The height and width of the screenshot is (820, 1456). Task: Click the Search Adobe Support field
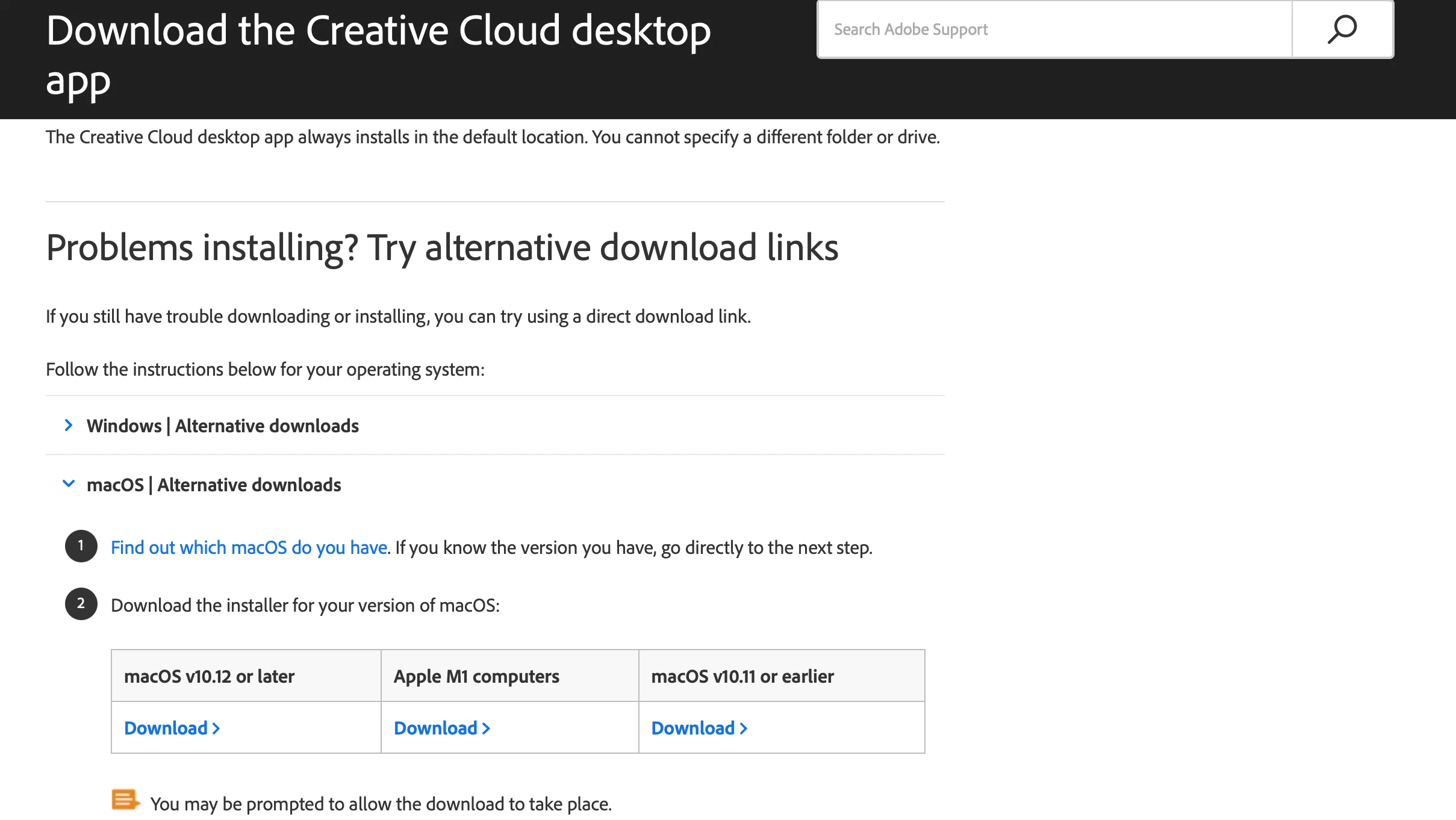point(1054,30)
